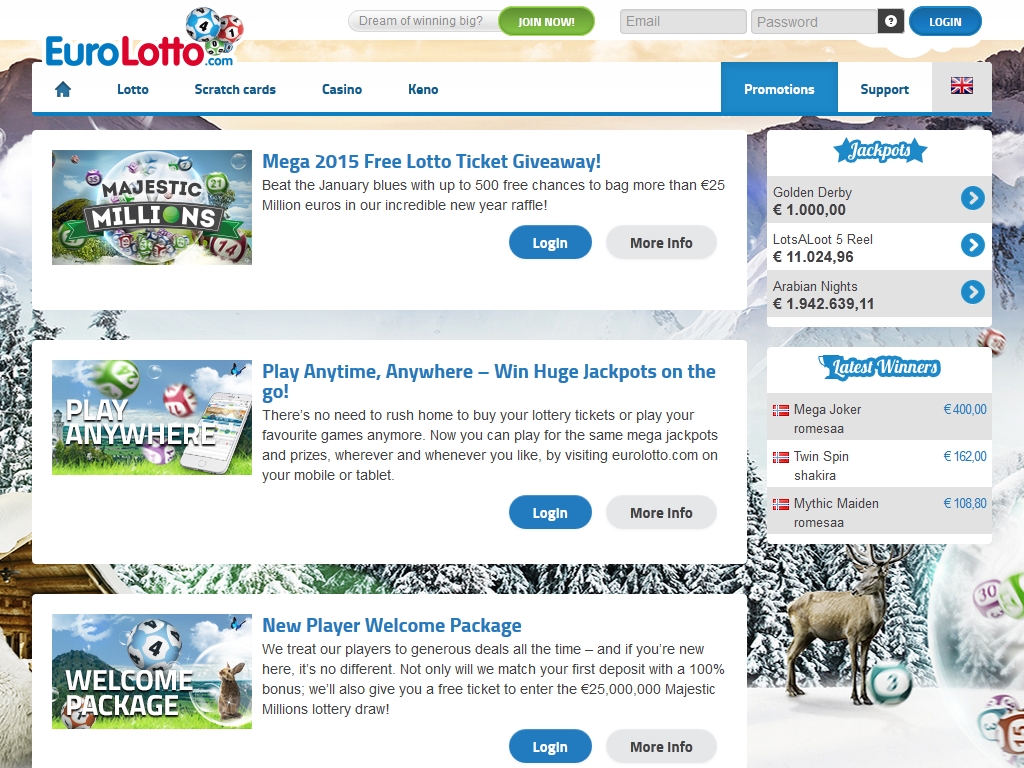The height and width of the screenshot is (768, 1024).
Task: Go to the home icon in navigation
Action: coord(63,89)
